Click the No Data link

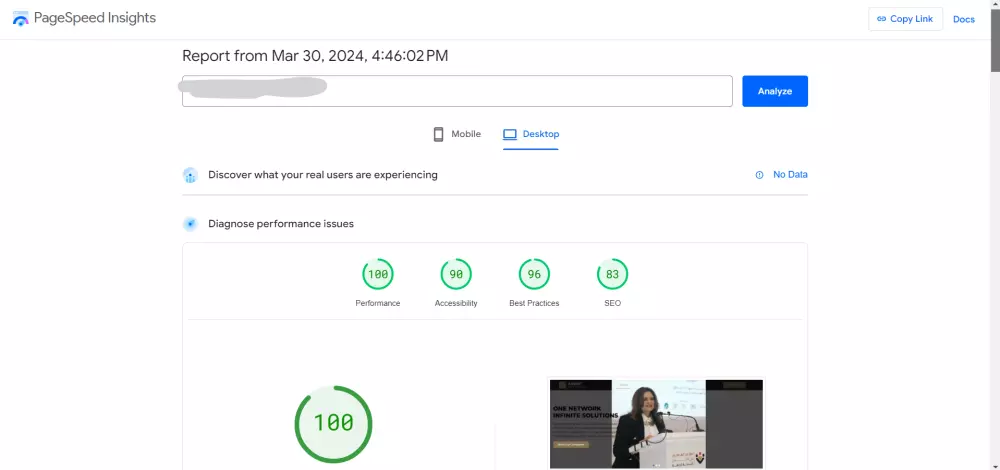[790, 175]
